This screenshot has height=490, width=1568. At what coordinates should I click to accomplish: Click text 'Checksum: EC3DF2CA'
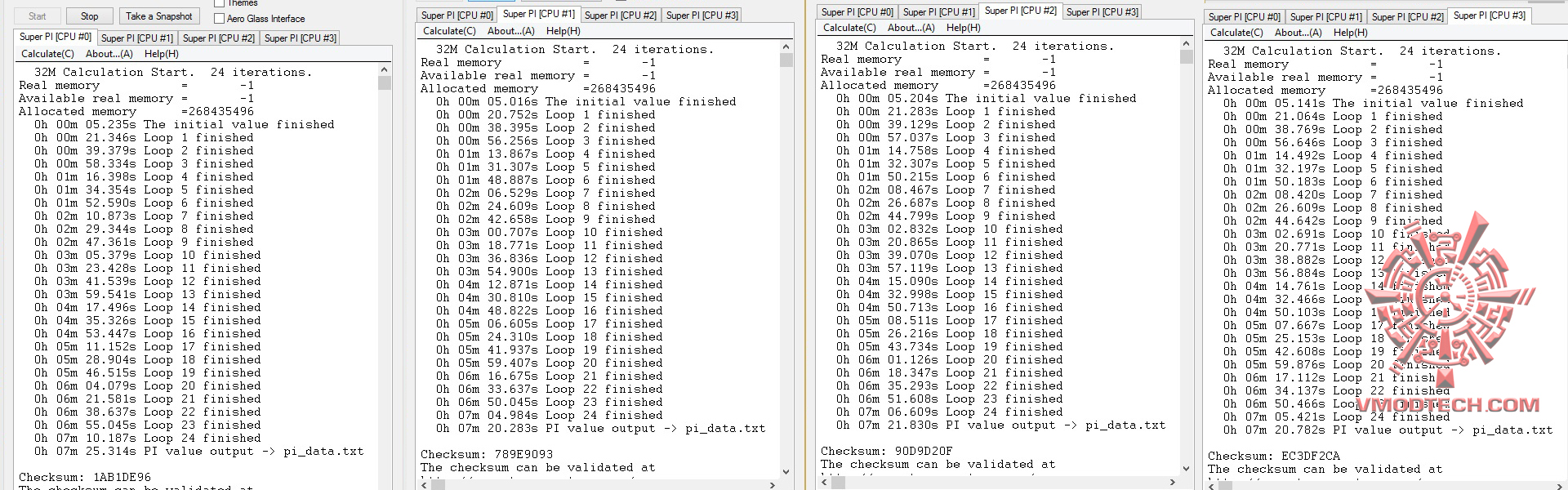[1274, 457]
